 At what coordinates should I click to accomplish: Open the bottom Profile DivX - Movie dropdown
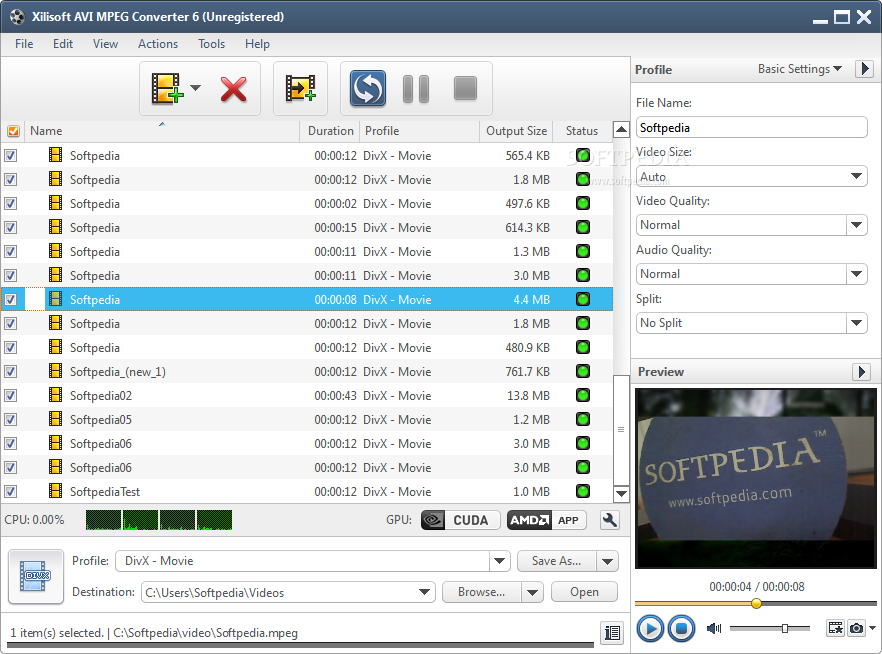point(499,561)
